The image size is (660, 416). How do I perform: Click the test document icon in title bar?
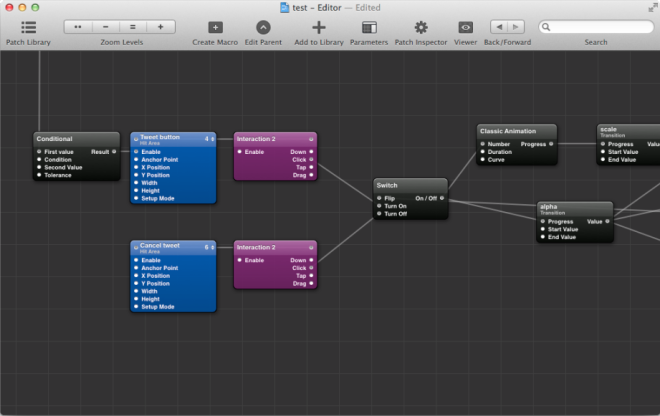click(285, 8)
